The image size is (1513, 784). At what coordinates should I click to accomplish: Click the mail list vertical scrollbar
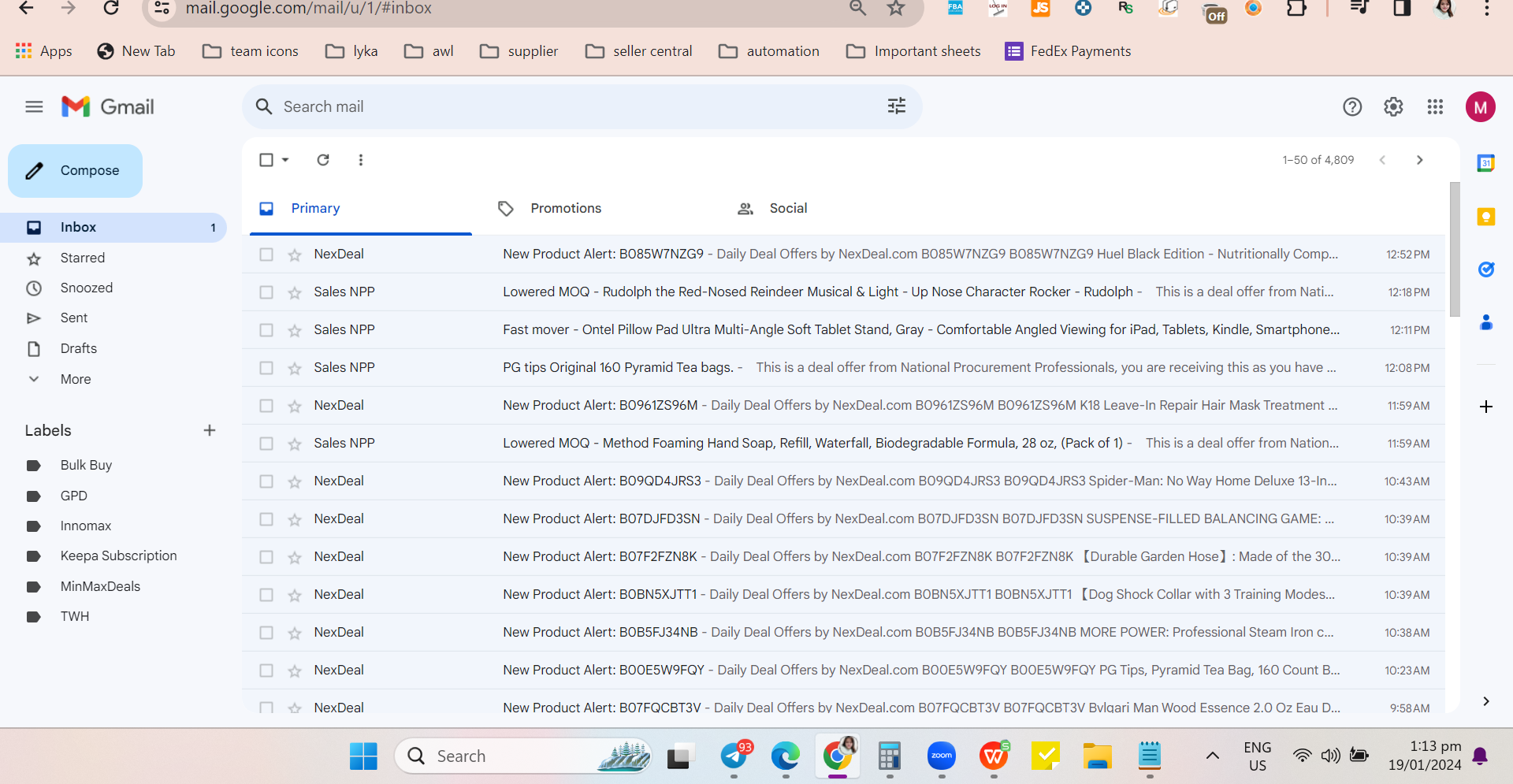pyautogui.click(x=1455, y=249)
